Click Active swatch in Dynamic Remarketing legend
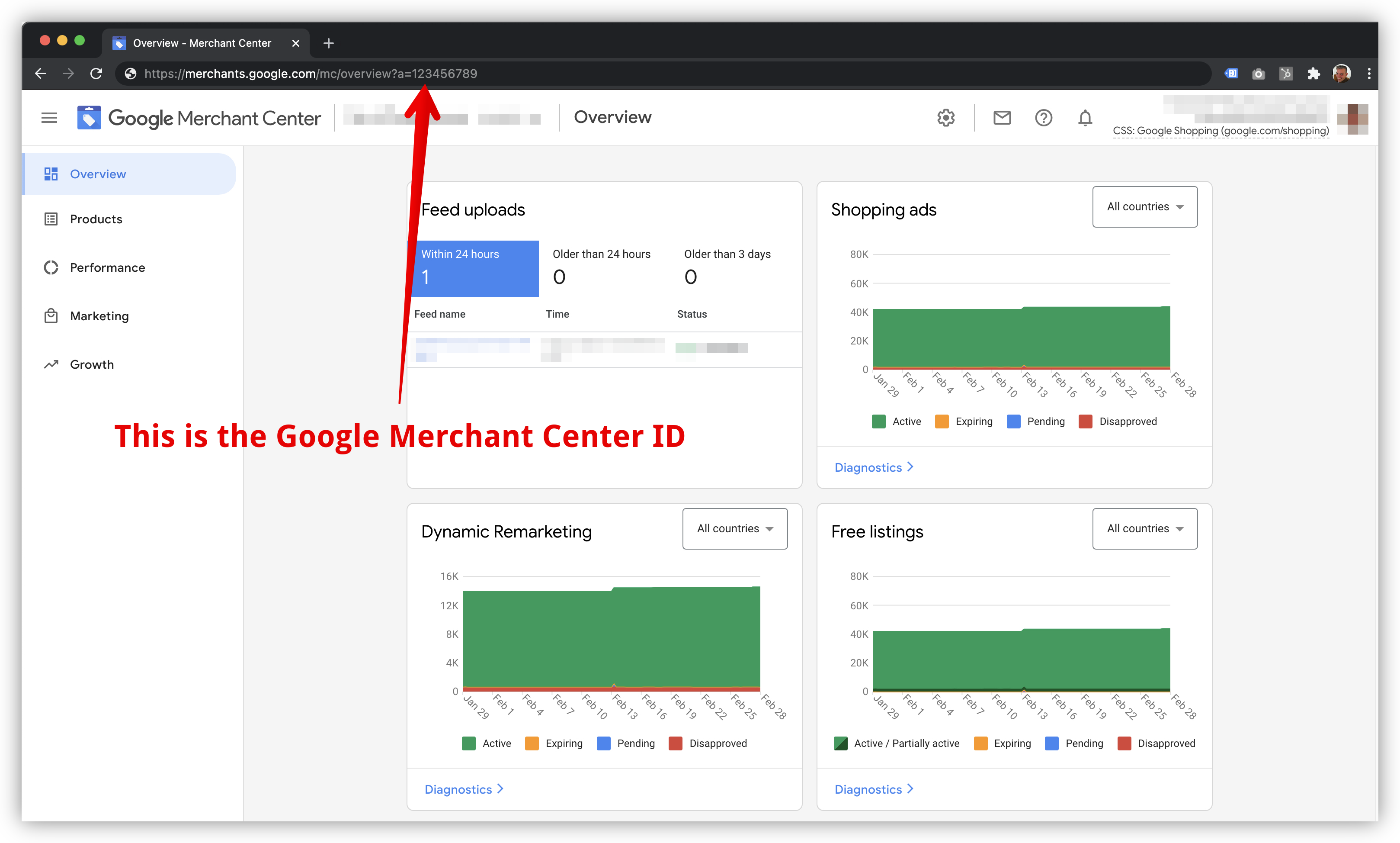Viewport: 1400px width, 843px height. [468, 743]
